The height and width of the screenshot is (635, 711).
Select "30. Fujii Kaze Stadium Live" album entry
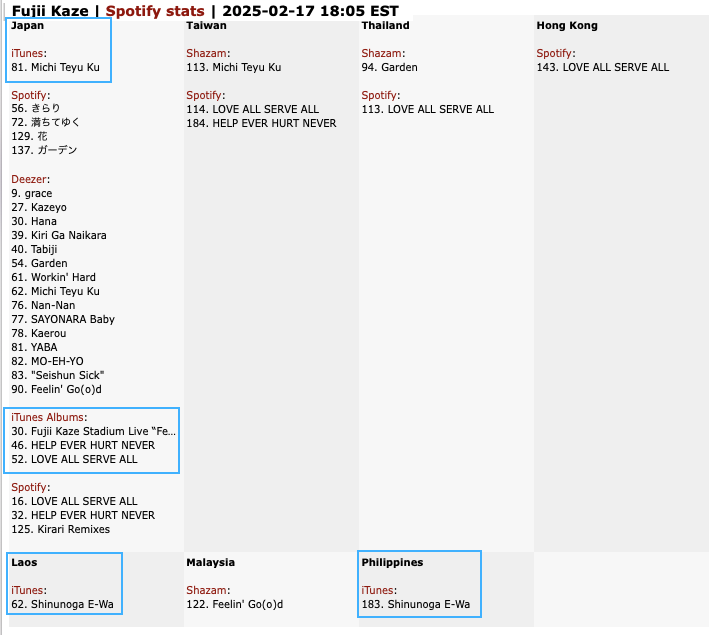click(x=93, y=431)
